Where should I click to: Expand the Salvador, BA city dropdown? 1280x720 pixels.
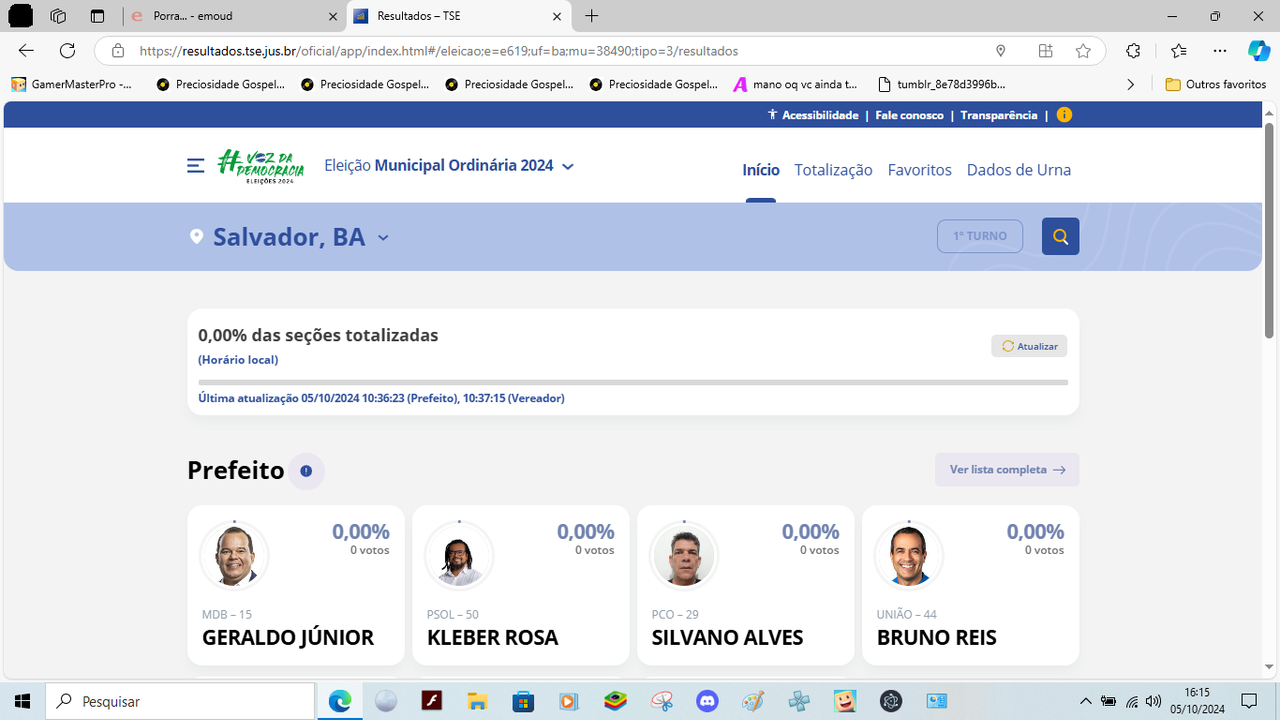pyautogui.click(x=383, y=238)
